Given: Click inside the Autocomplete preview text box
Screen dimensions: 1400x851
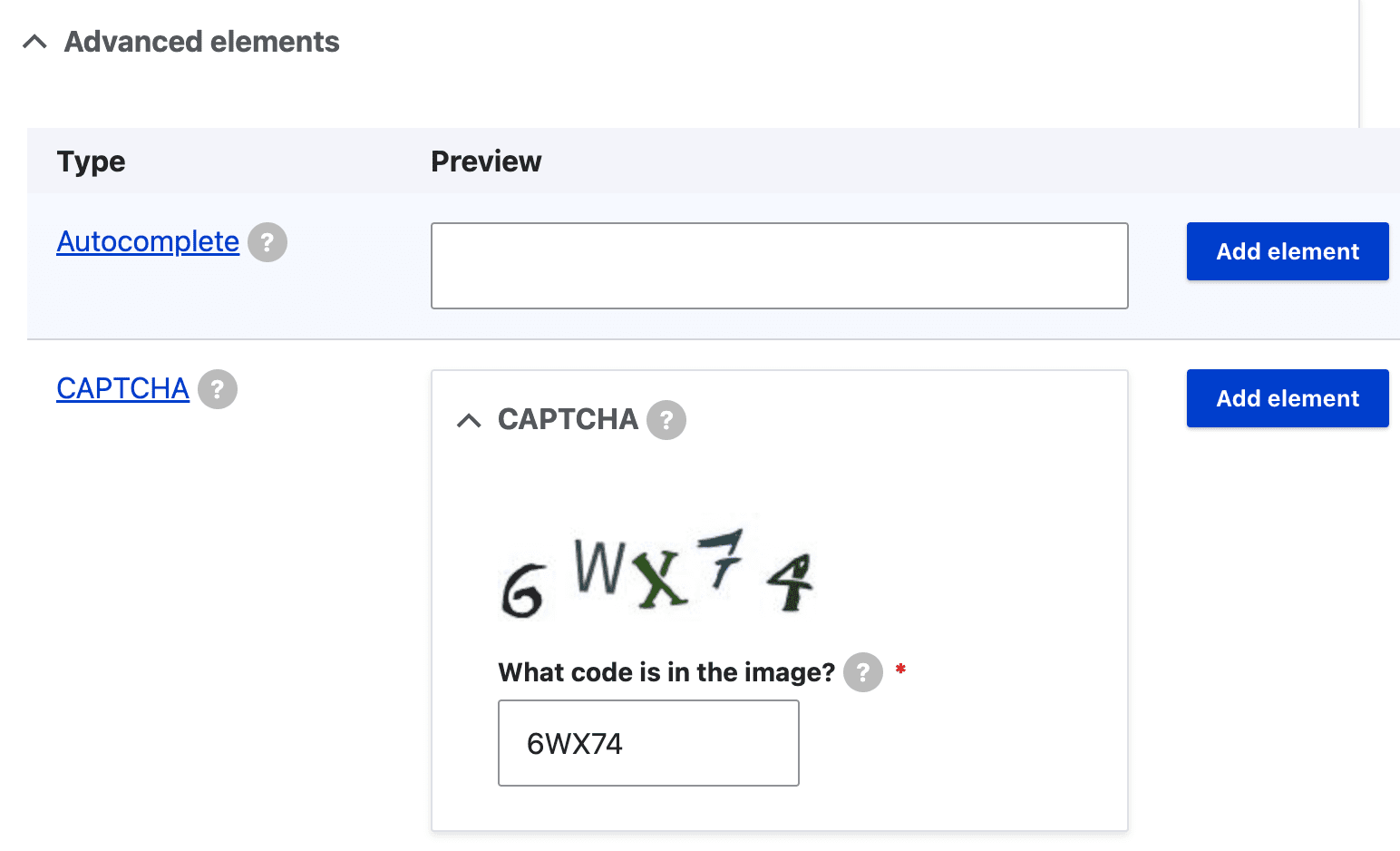Looking at the screenshot, I should pyautogui.click(x=779, y=266).
